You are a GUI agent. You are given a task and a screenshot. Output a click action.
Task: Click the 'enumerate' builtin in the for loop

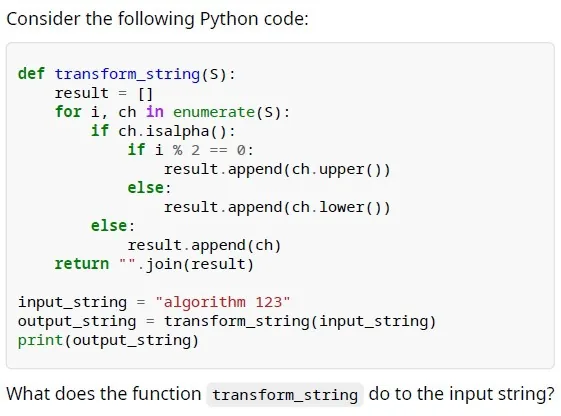pos(214,112)
